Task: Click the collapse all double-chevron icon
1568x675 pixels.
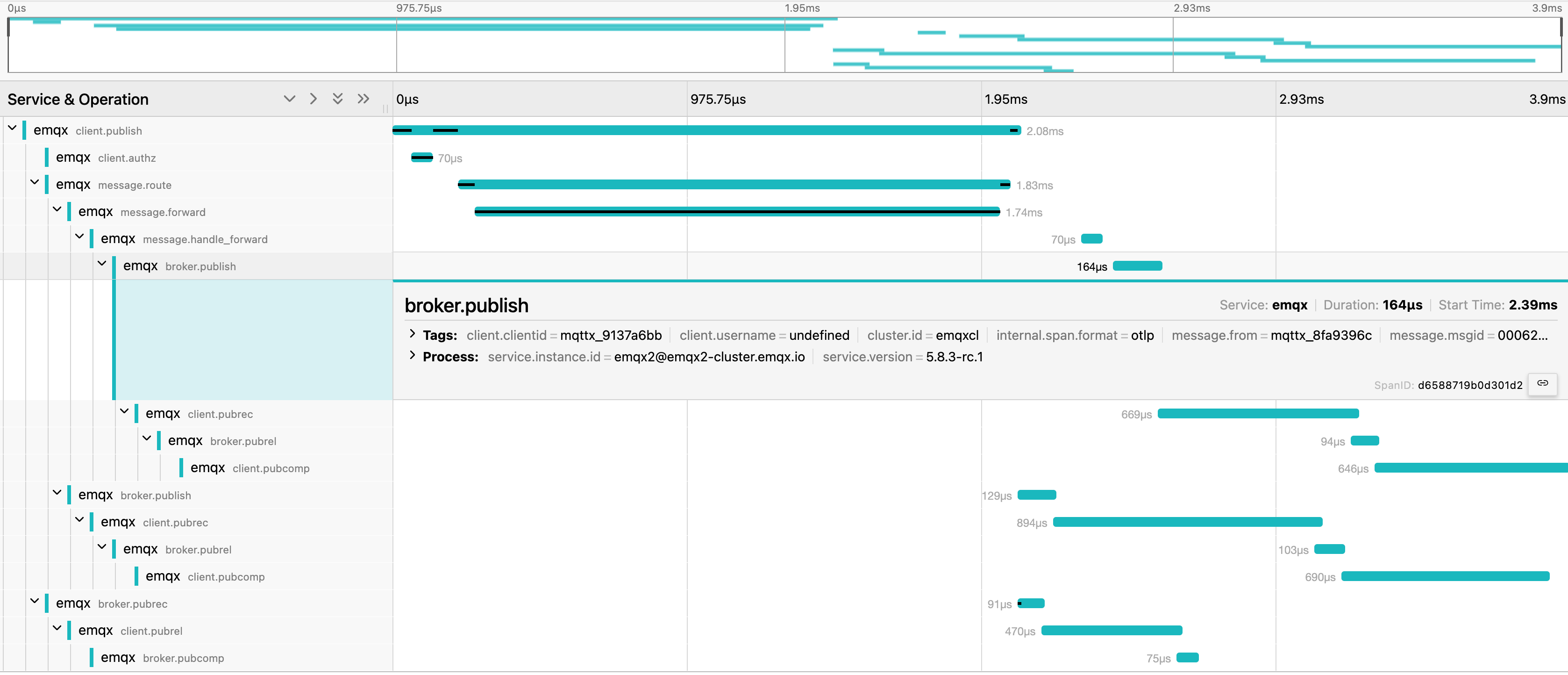Action: click(363, 99)
